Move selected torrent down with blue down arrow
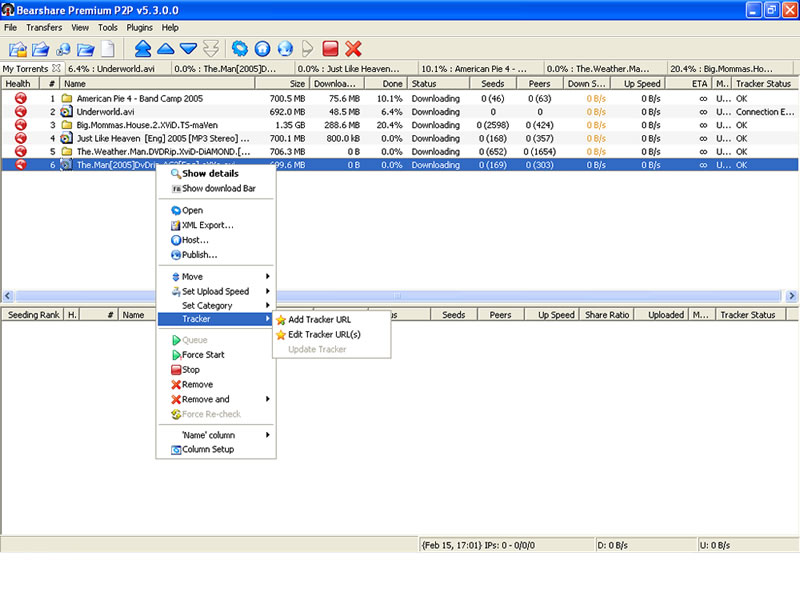 tap(190, 48)
